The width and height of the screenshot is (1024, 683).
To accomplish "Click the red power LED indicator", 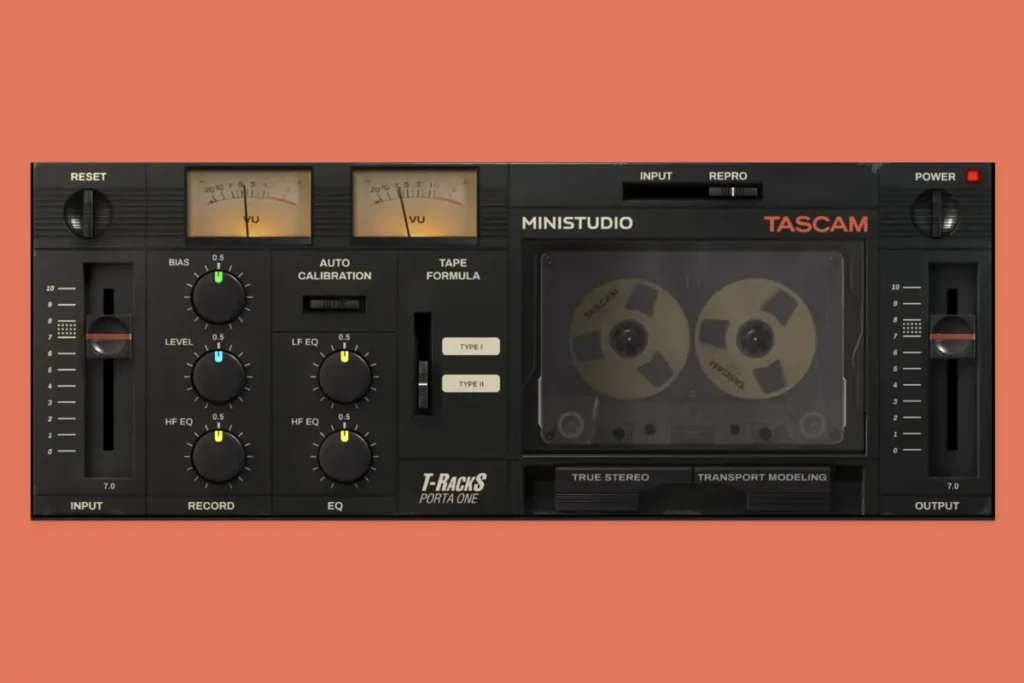I will (972, 176).
